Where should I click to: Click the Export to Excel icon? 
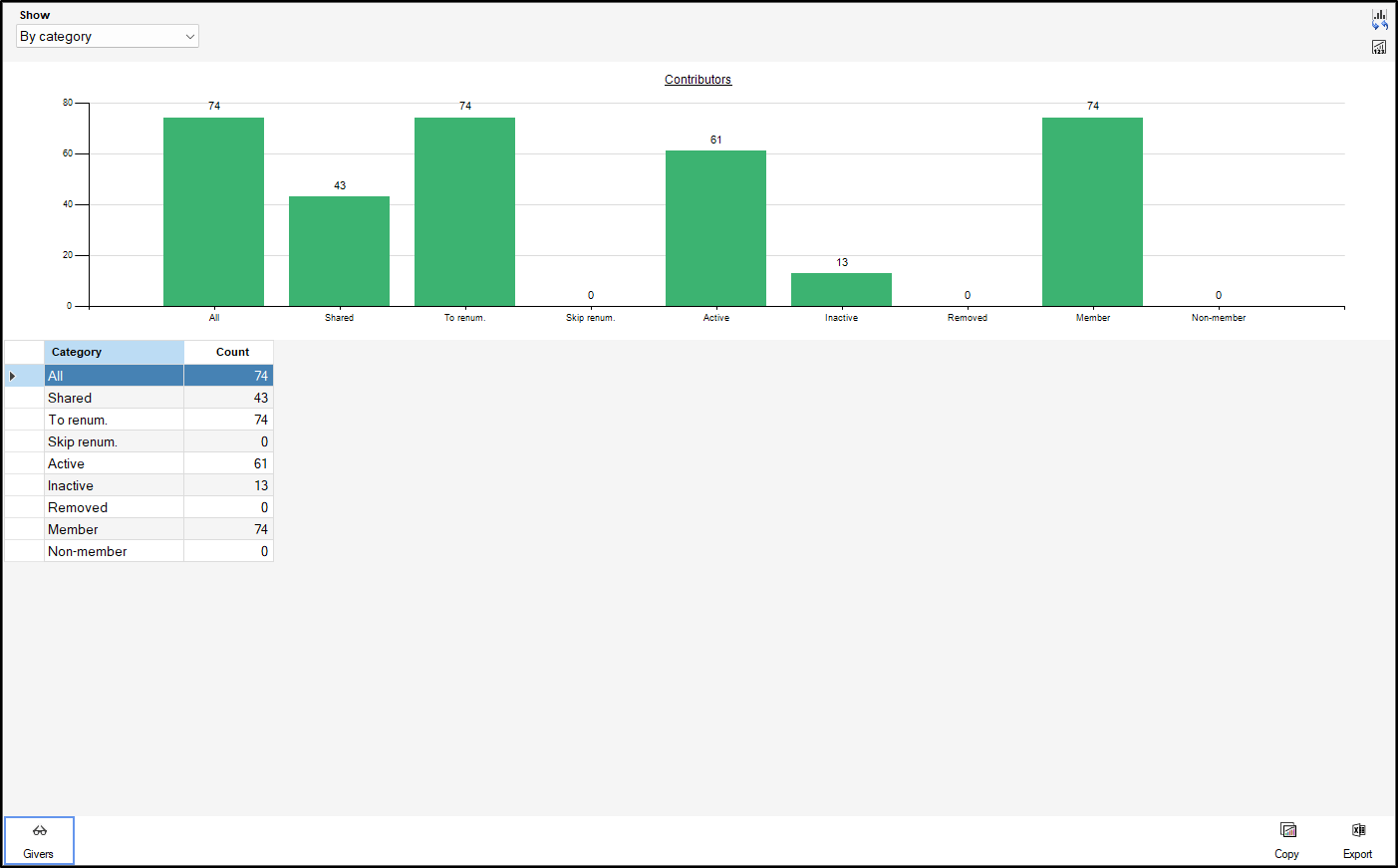pyautogui.click(x=1358, y=831)
